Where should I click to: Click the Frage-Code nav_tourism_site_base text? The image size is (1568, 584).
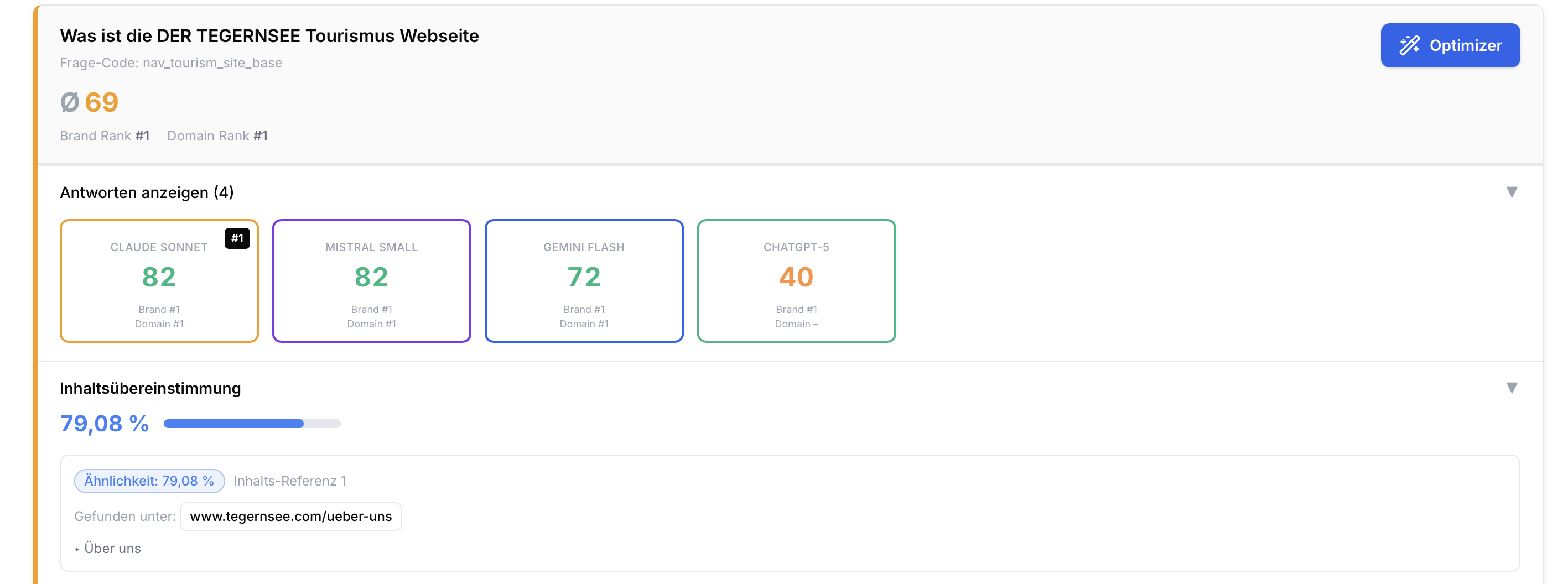click(171, 63)
